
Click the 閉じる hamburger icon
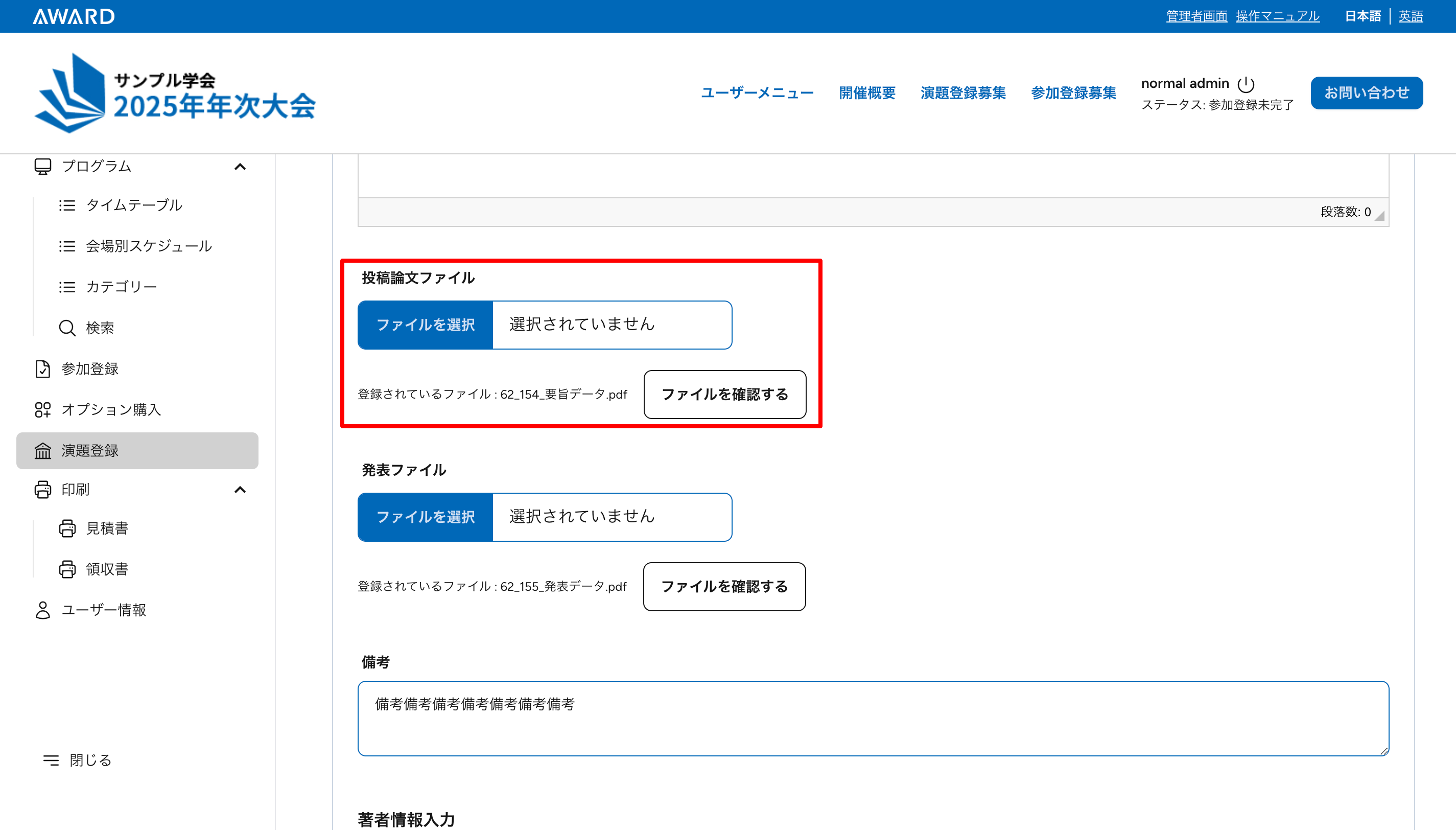click(x=51, y=760)
